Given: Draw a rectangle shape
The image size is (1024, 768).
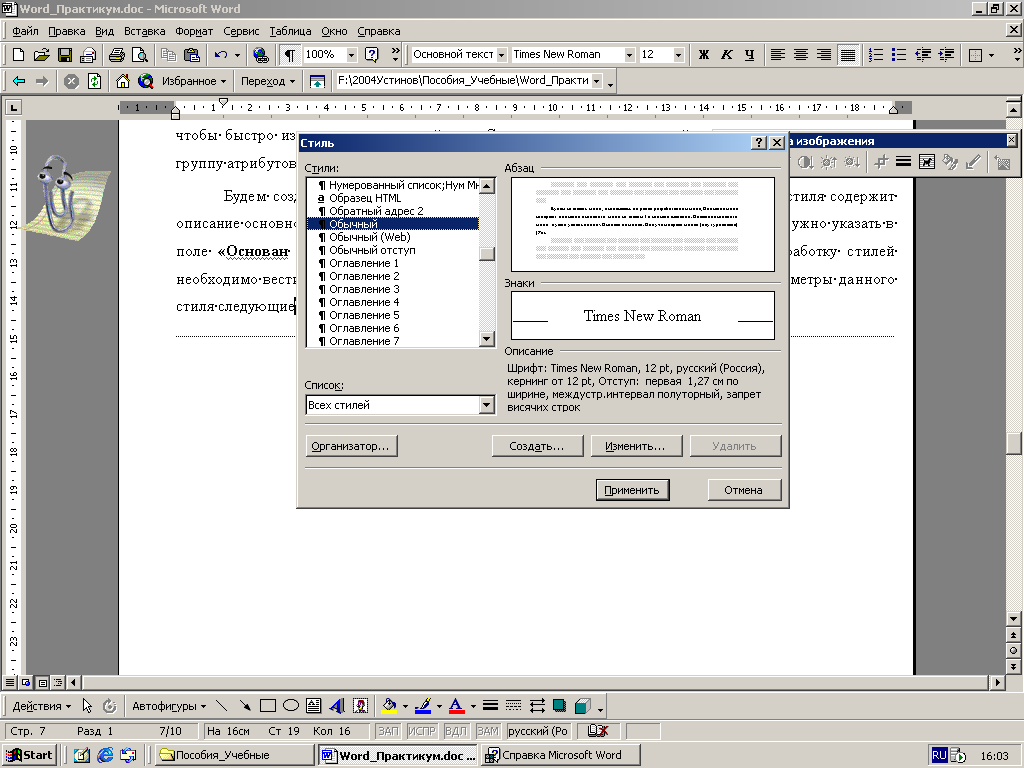Looking at the screenshot, I should tap(268, 706).
